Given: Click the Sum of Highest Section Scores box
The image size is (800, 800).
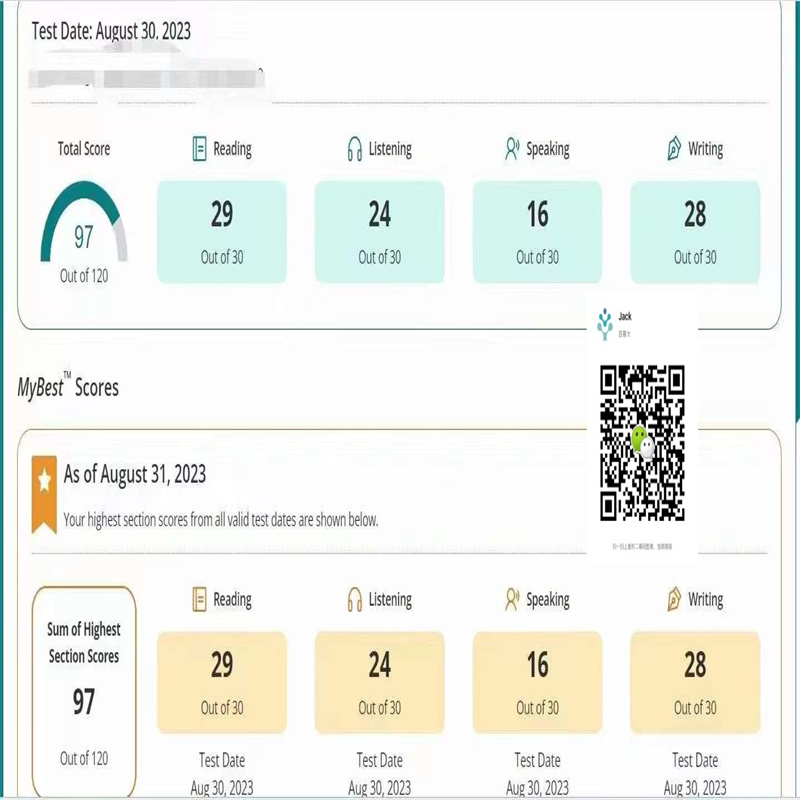Looking at the screenshot, I should pos(84,690).
